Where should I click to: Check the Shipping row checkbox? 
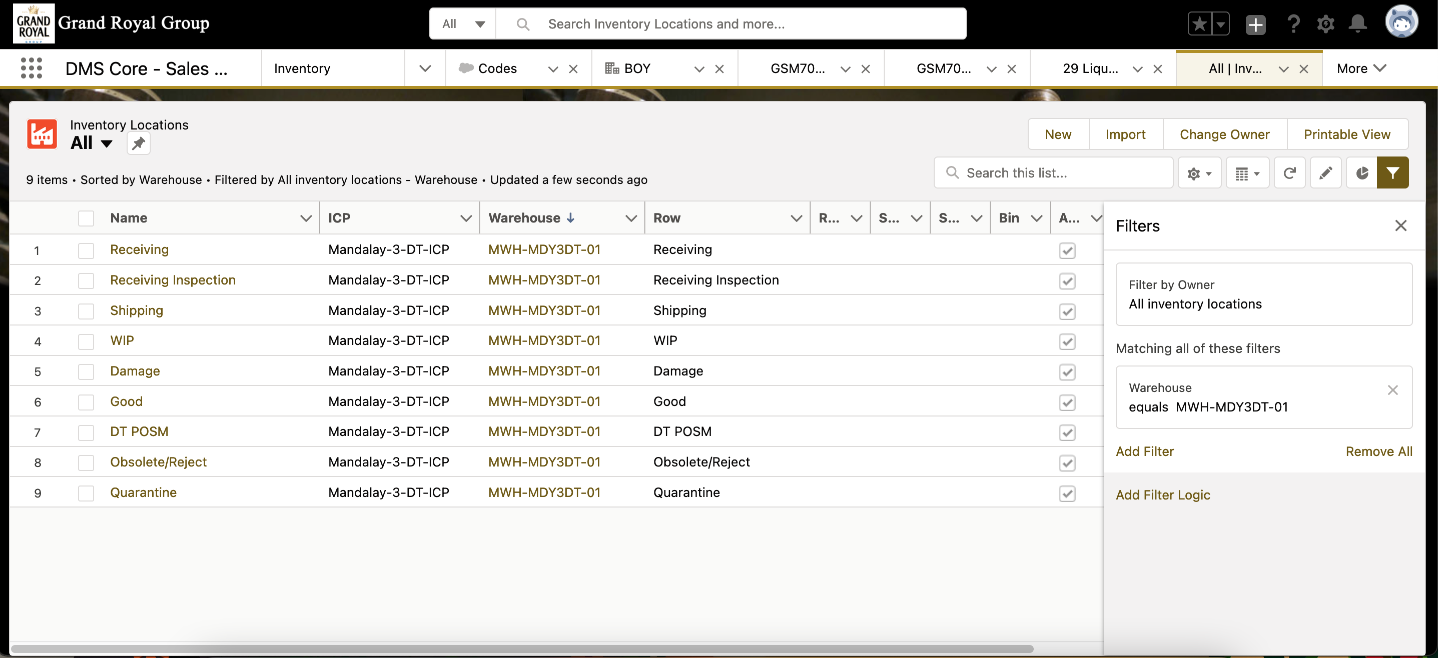86,311
